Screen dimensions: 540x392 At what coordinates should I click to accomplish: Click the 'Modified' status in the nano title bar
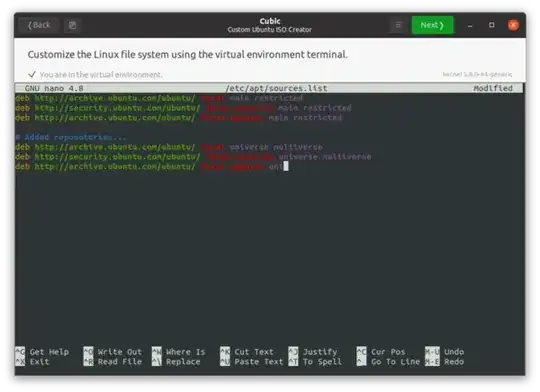[493, 89]
